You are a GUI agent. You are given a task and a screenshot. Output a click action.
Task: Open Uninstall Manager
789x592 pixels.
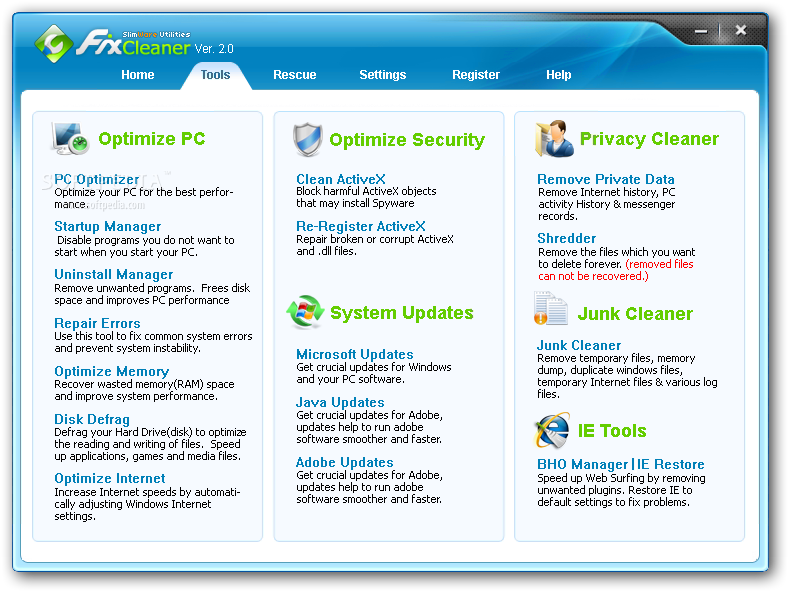tap(114, 274)
